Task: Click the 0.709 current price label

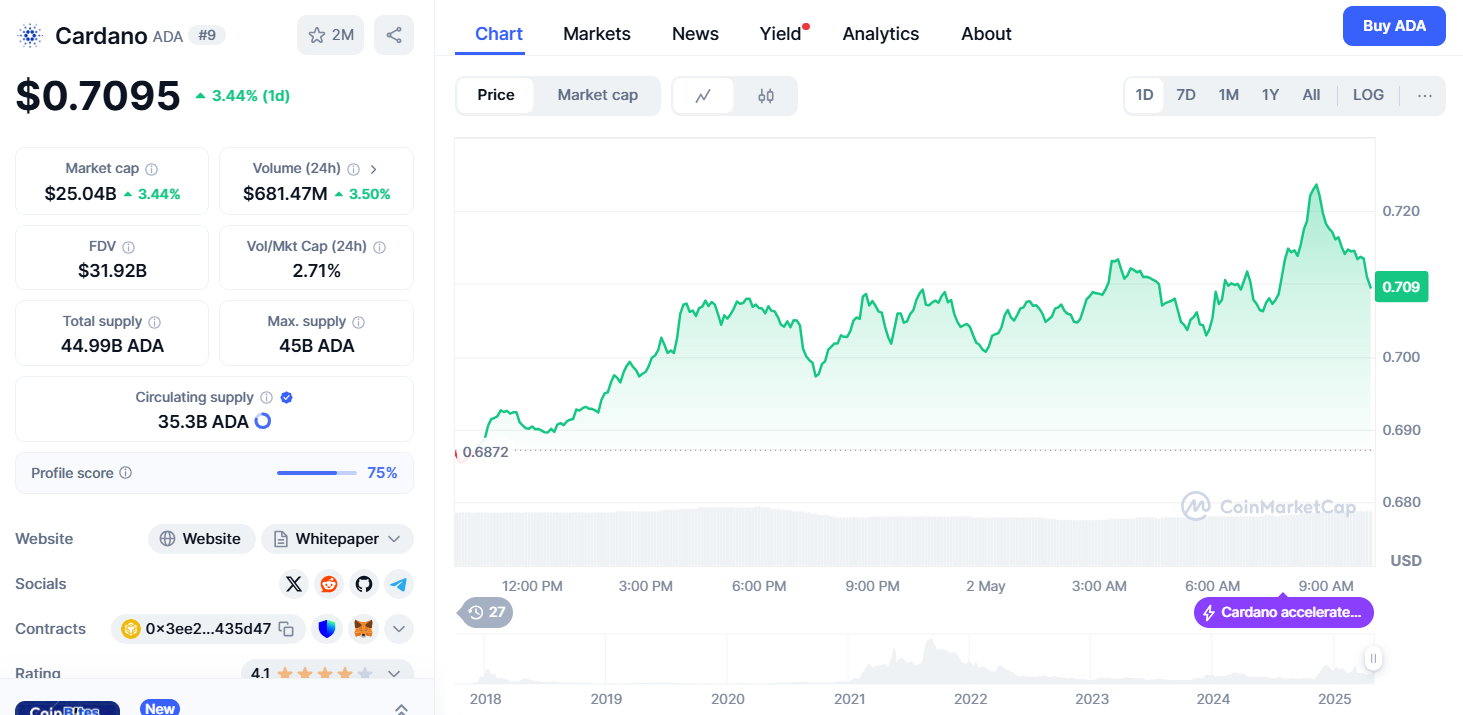Action: [1401, 287]
